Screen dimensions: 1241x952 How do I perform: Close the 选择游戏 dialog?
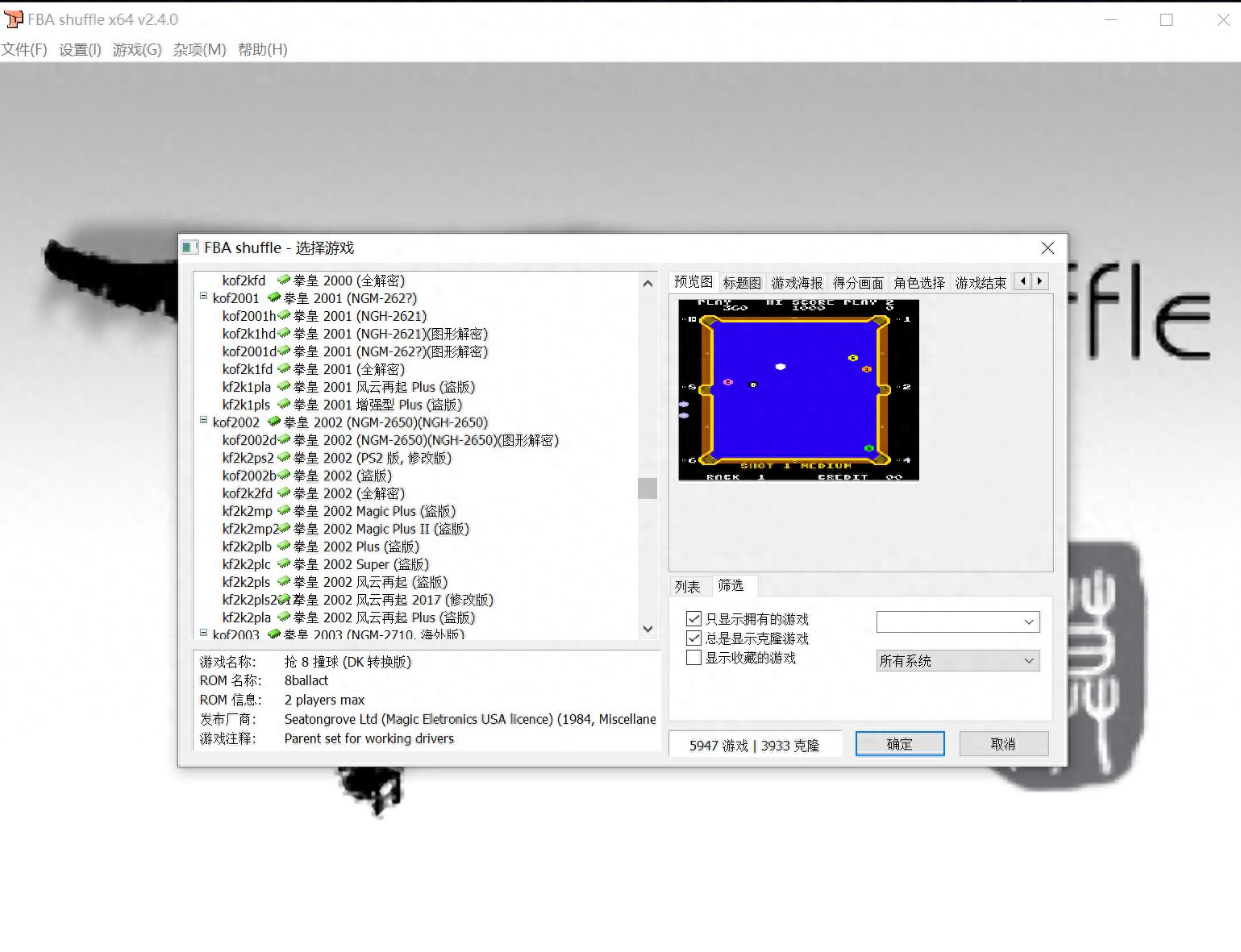[x=1047, y=247]
